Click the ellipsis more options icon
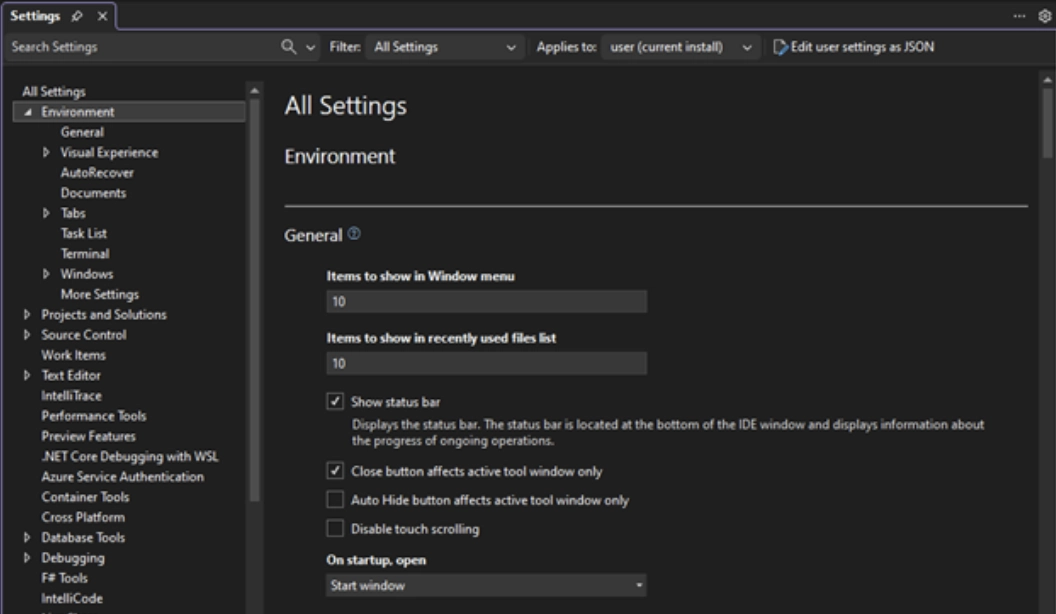Screen dimensions: 1056x614 (1019, 17)
